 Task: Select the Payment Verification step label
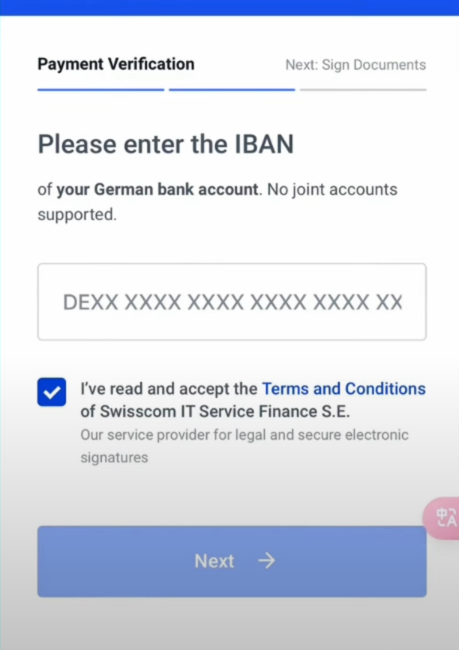point(116,64)
